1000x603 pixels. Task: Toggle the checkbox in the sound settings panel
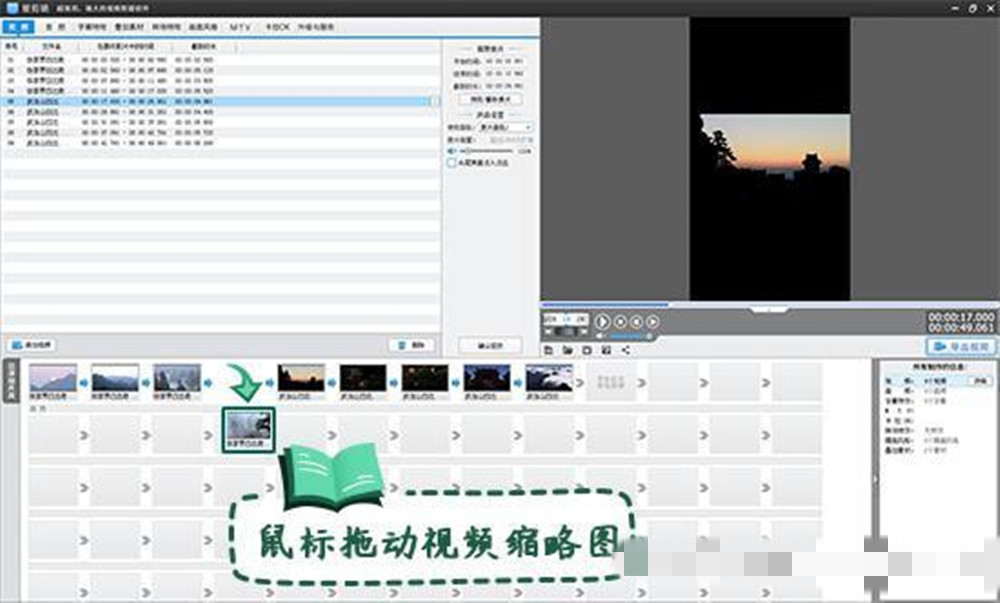(x=451, y=163)
